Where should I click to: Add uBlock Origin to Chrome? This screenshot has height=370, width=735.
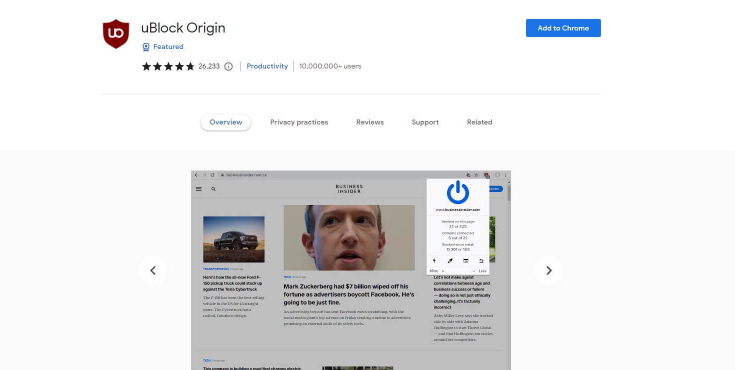tap(563, 28)
